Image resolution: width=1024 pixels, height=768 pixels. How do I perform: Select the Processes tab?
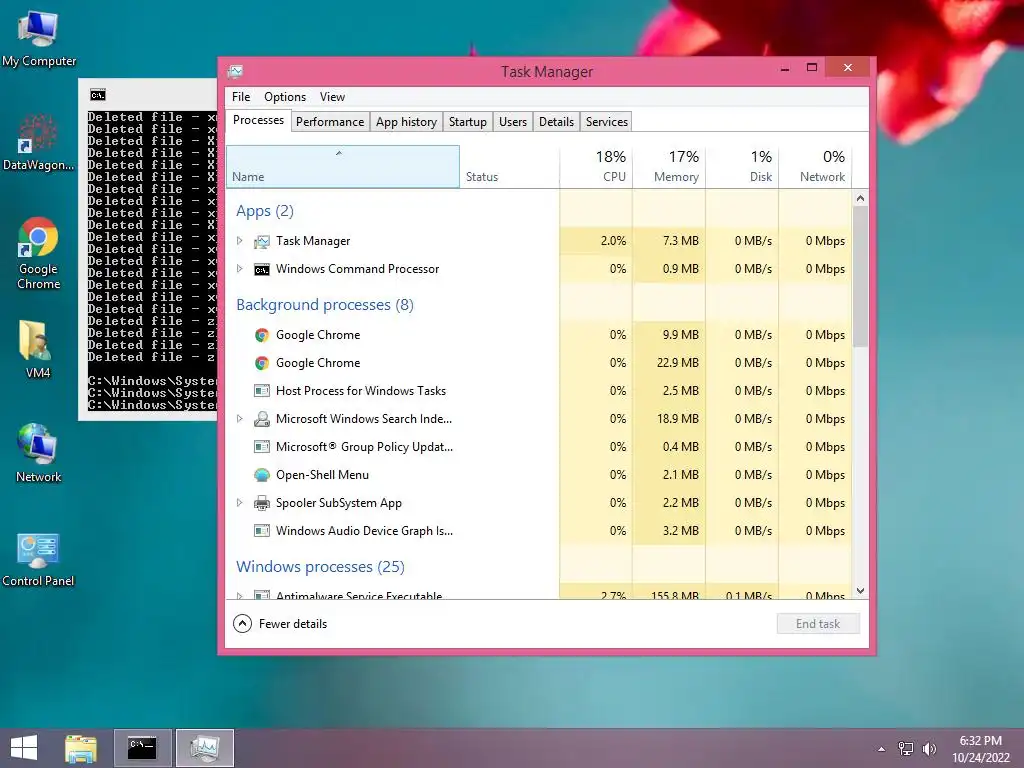(x=259, y=121)
